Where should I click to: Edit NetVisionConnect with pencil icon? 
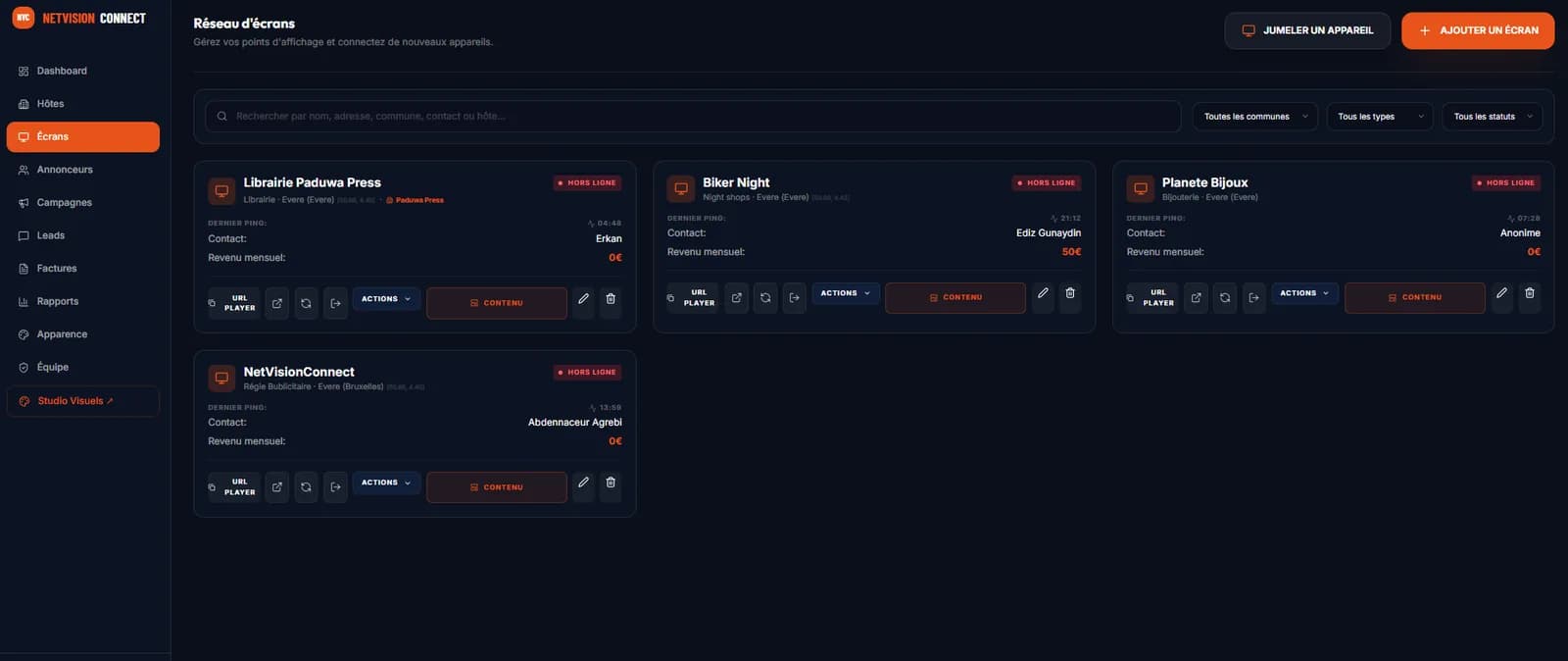[x=583, y=483]
